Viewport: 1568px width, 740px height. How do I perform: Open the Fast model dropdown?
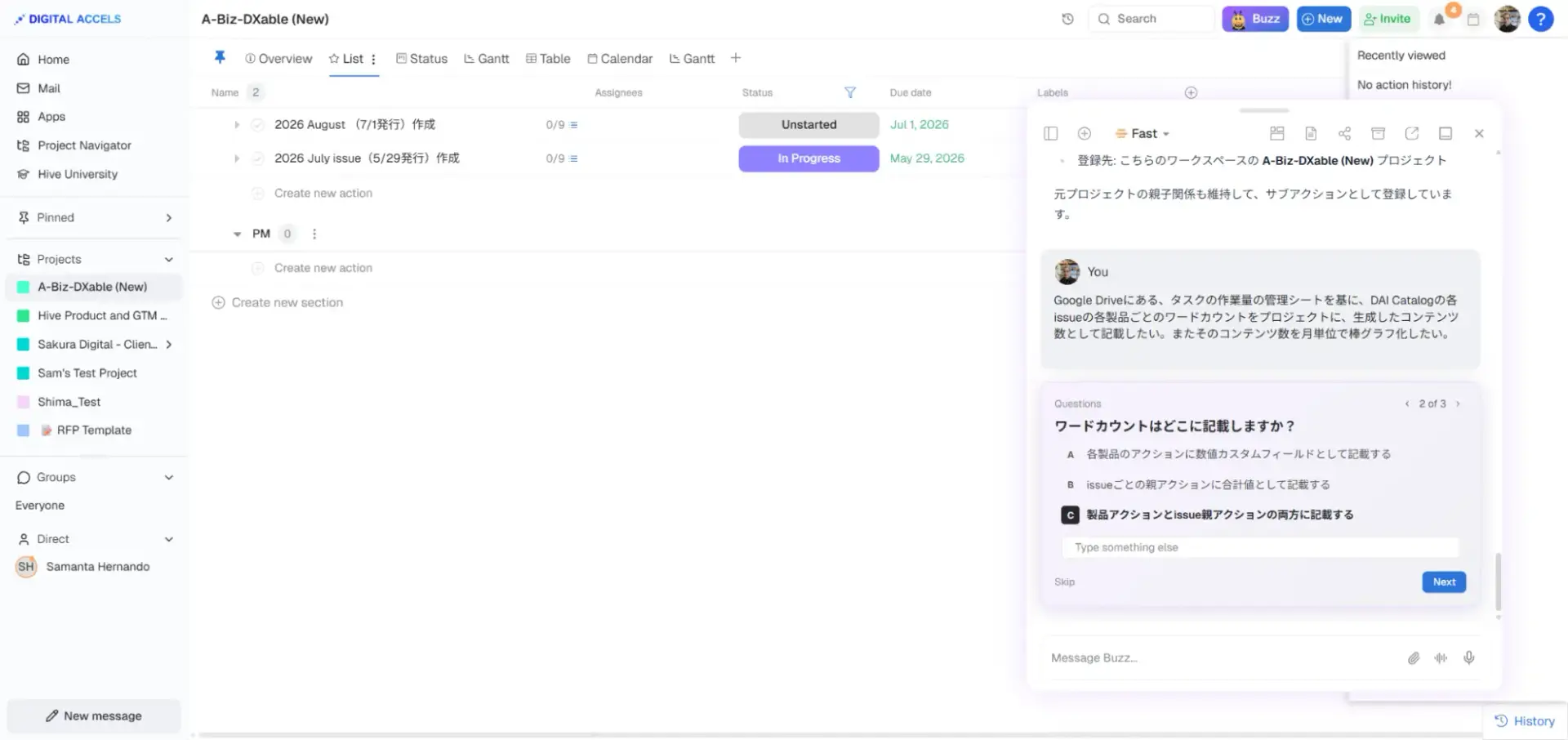1143,133
